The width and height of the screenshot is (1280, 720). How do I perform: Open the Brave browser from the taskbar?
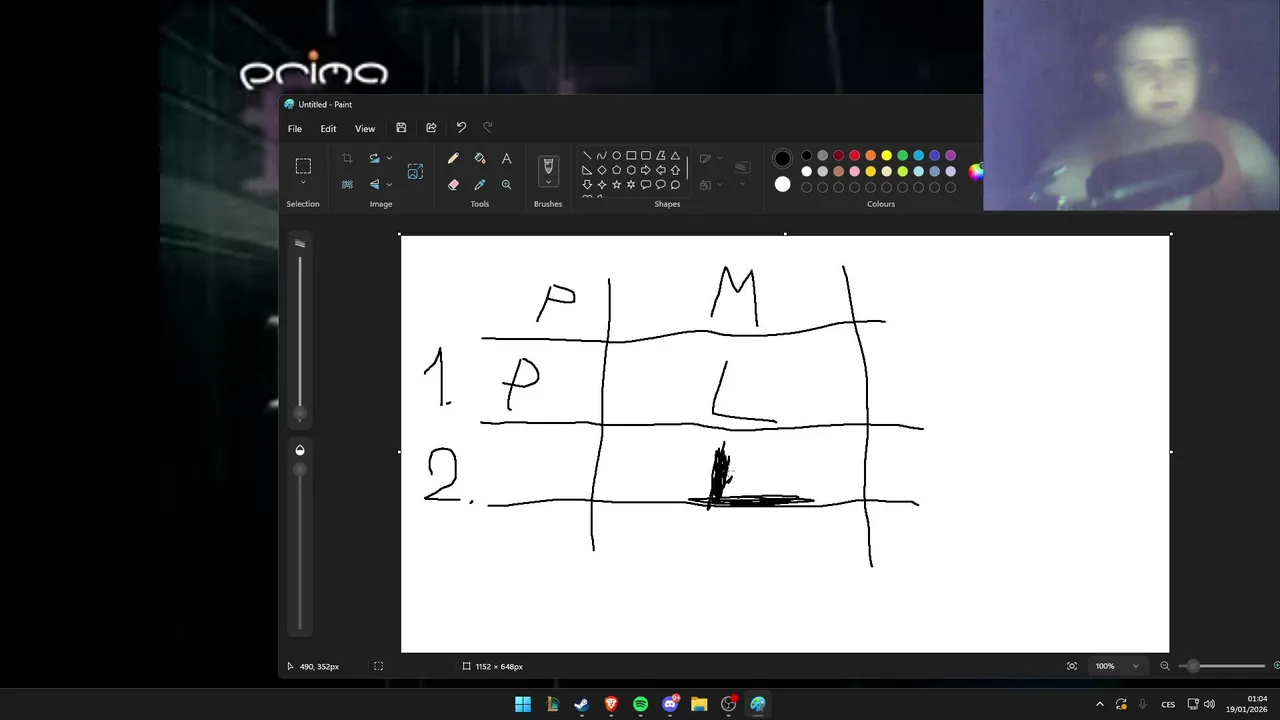611,704
